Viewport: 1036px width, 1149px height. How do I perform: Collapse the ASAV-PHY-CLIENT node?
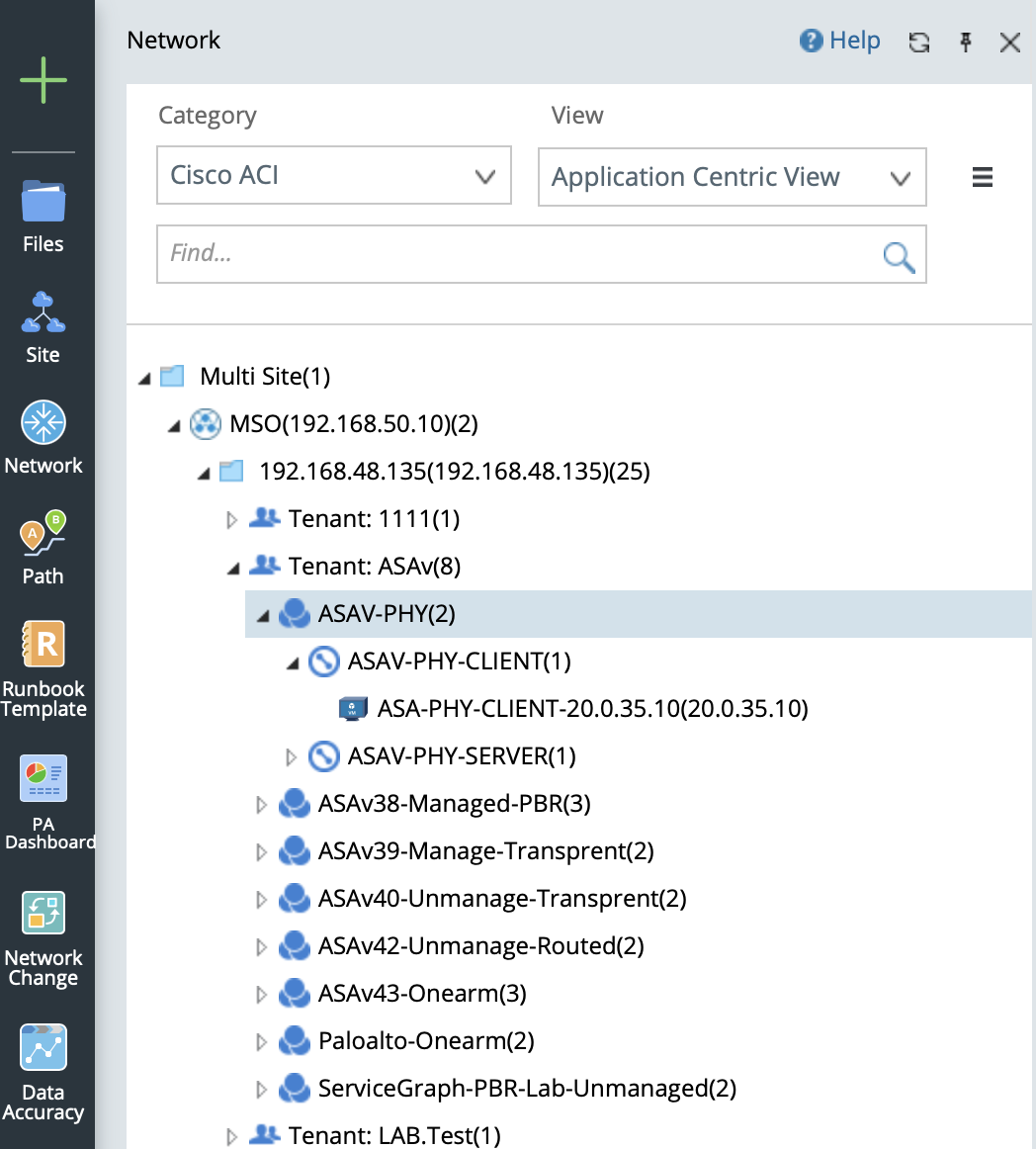click(x=292, y=662)
